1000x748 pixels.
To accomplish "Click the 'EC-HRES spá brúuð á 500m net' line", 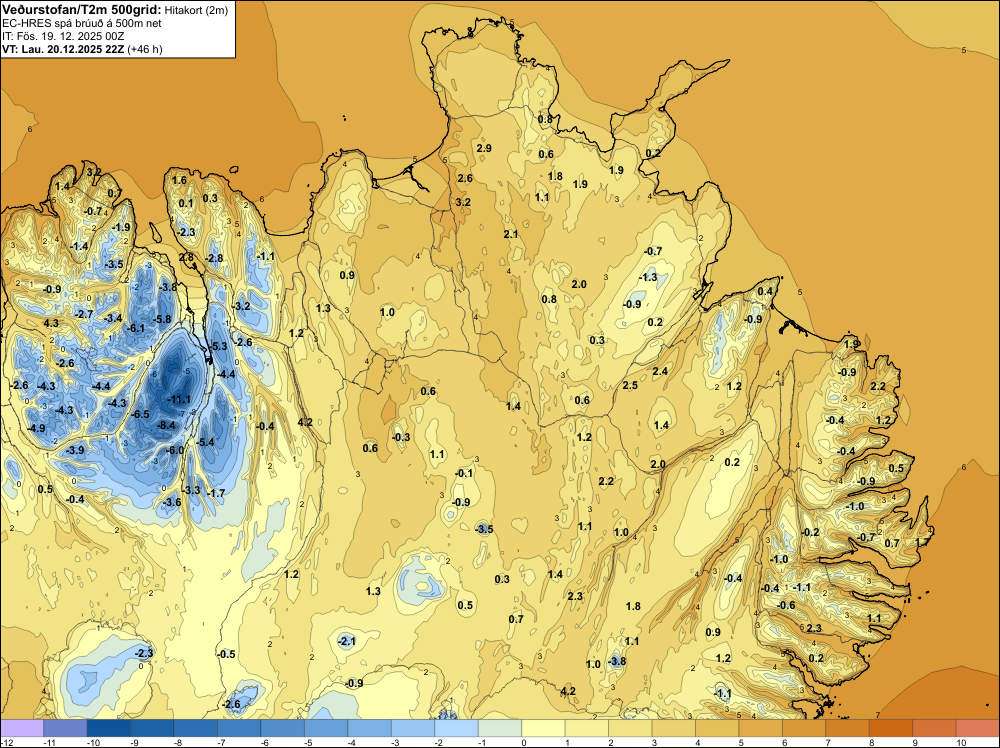I will point(82,24).
